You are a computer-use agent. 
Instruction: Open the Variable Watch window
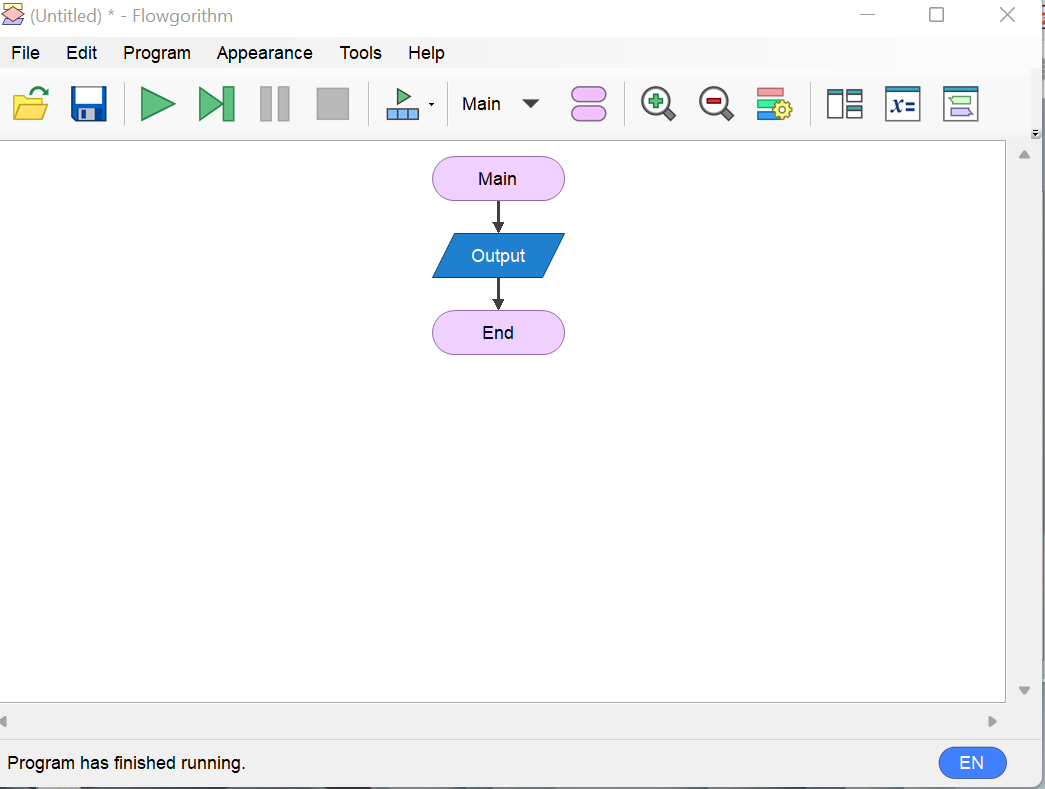902,103
